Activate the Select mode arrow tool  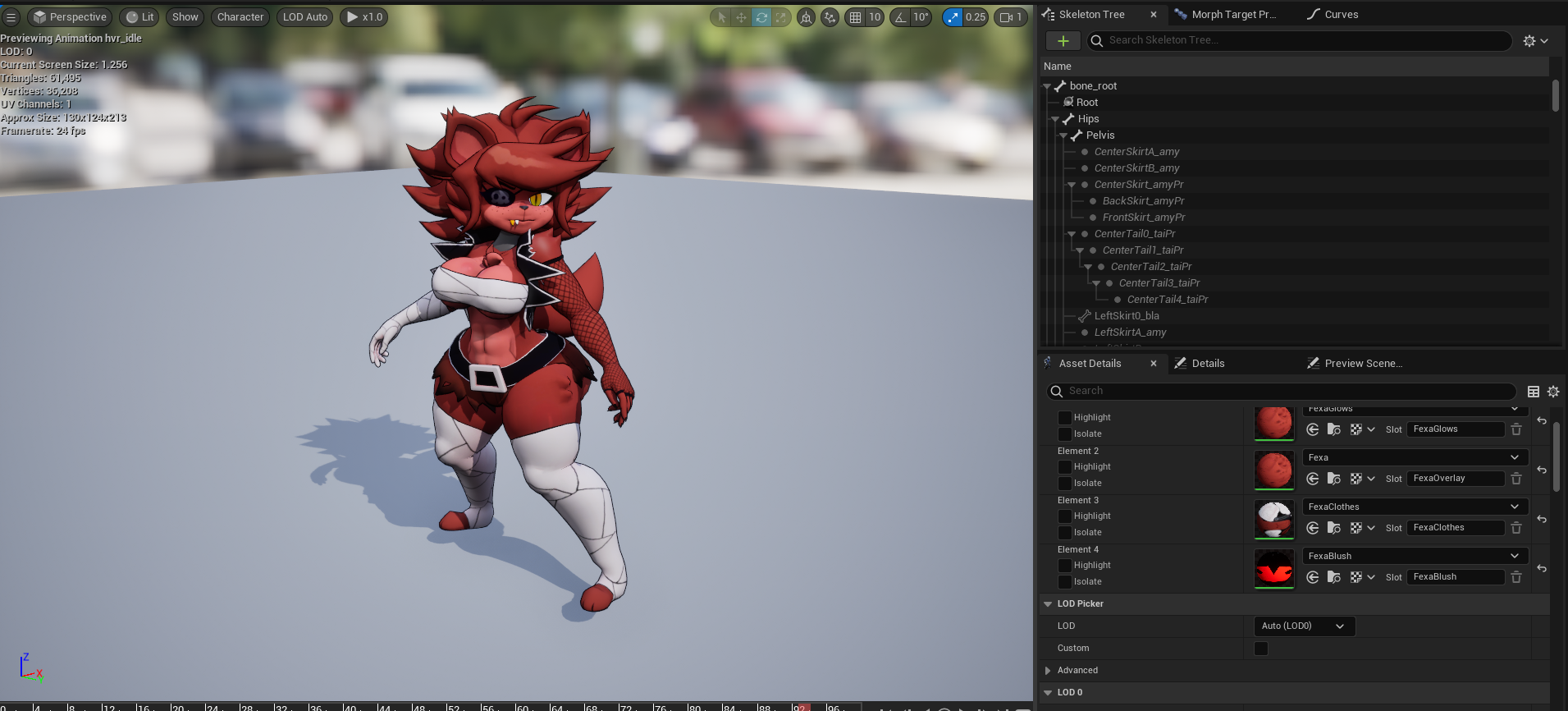point(722,17)
